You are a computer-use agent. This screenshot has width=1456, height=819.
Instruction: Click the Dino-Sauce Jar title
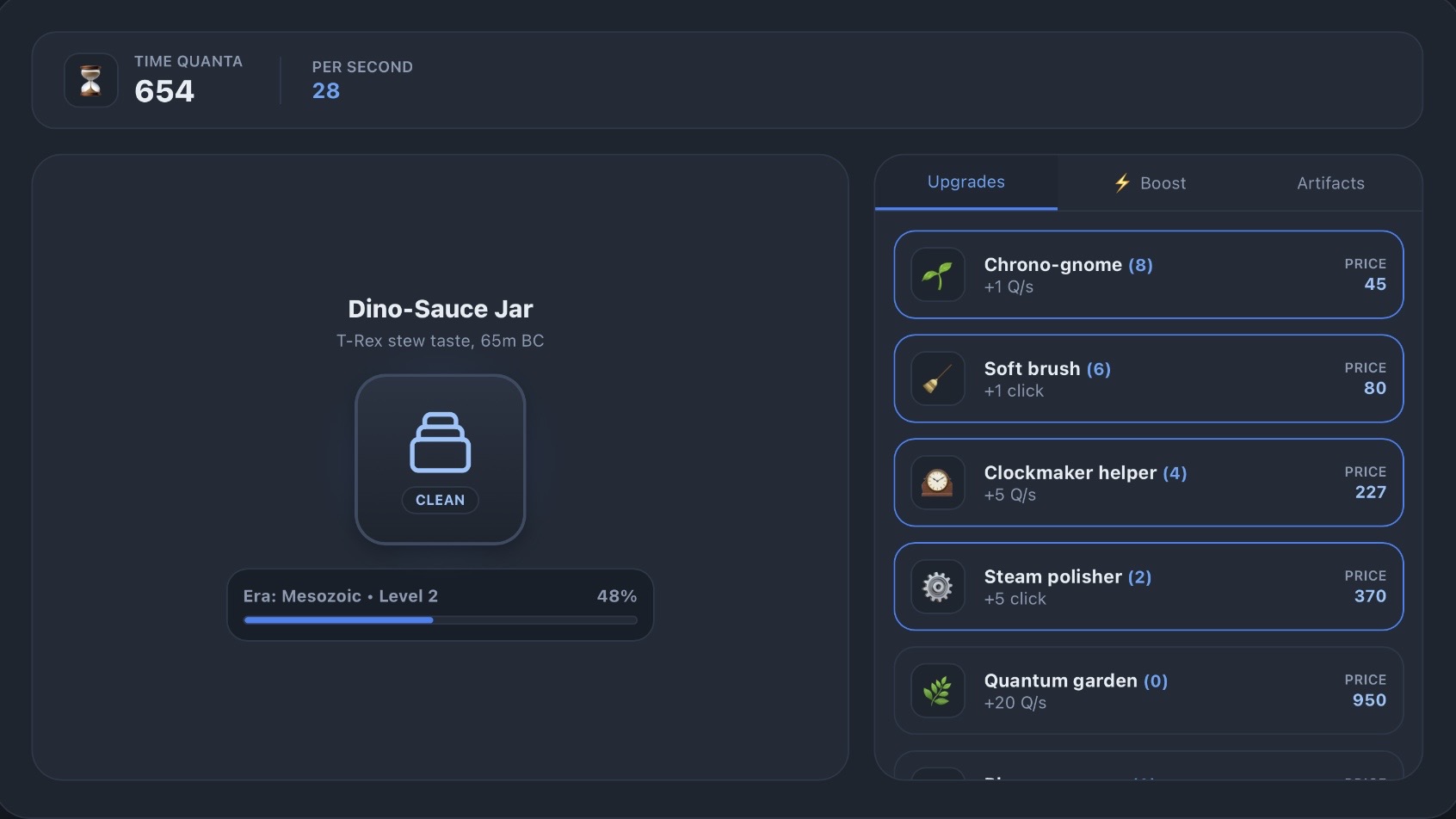tap(441, 309)
